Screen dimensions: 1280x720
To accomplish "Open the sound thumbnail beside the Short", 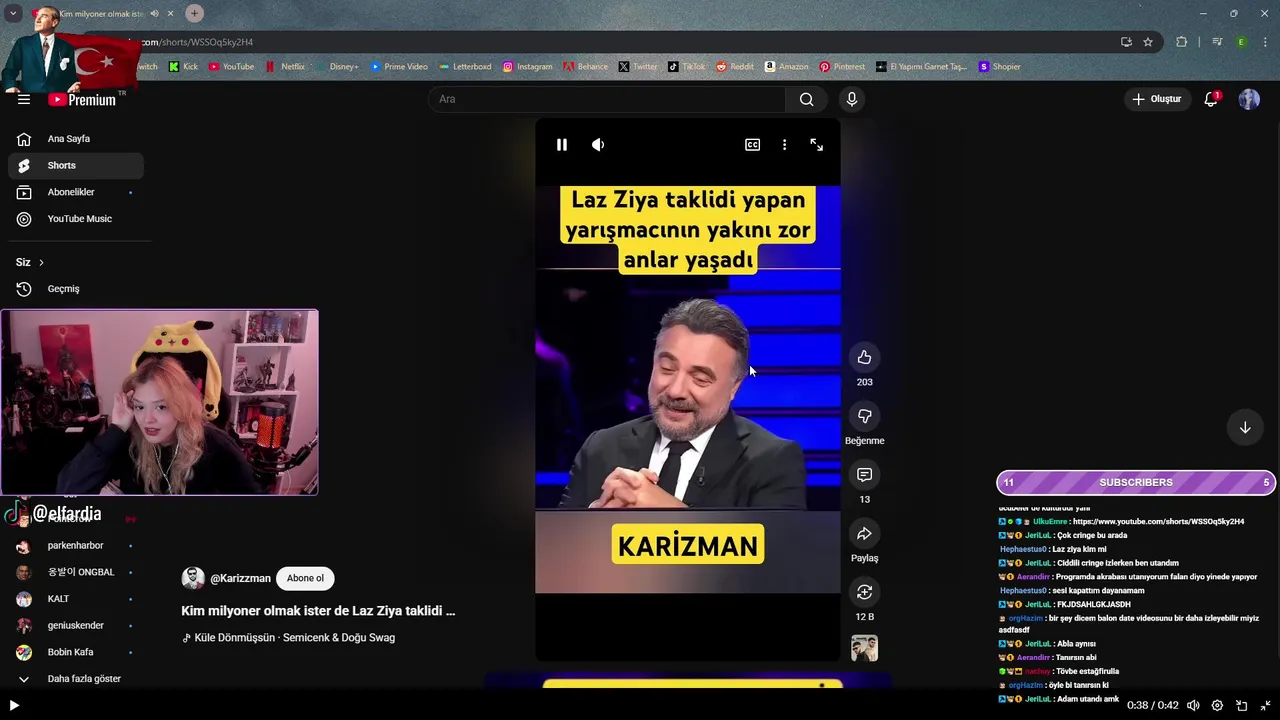I will point(865,648).
